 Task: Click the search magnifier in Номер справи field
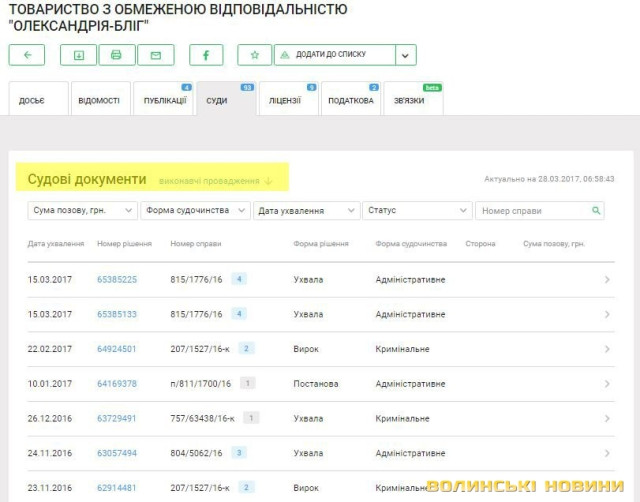596,211
